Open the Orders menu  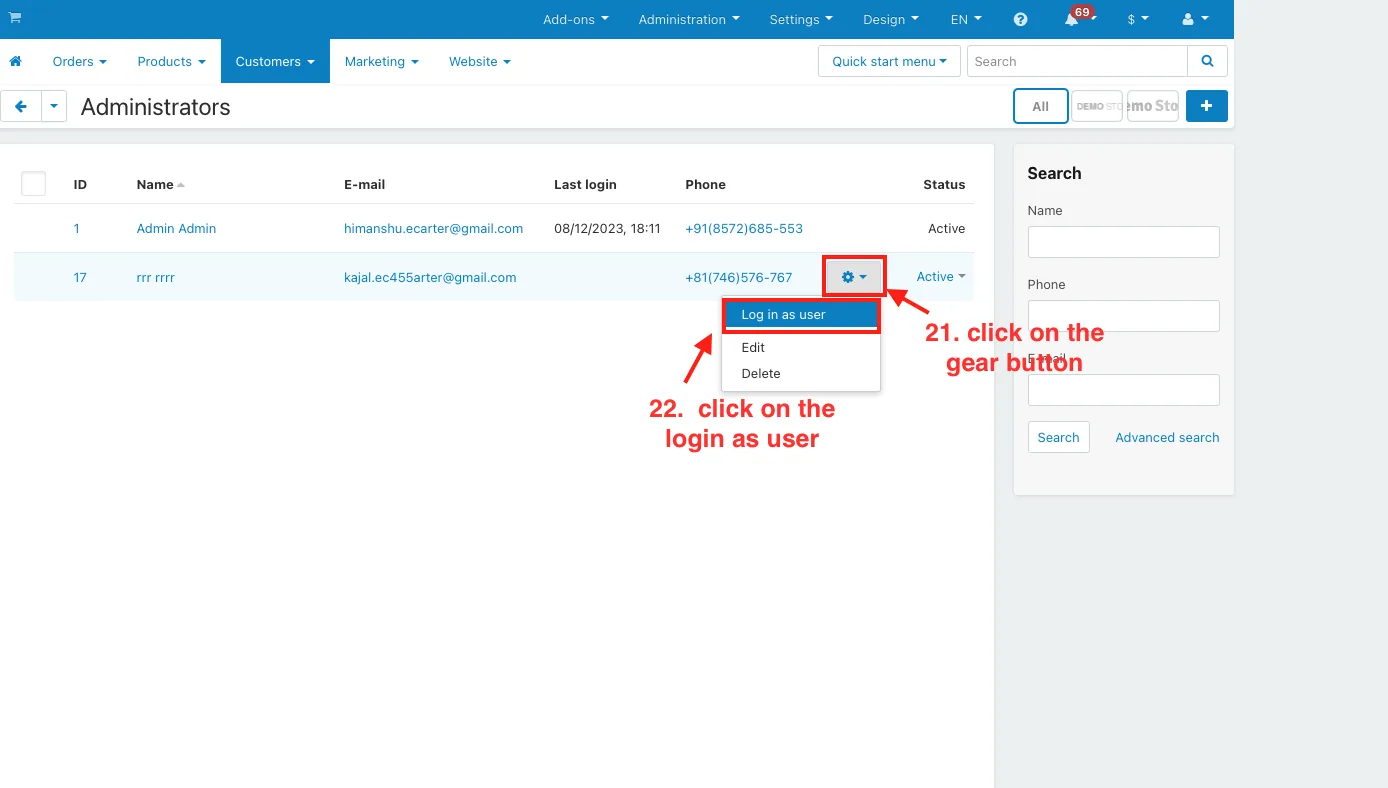pos(79,61)
